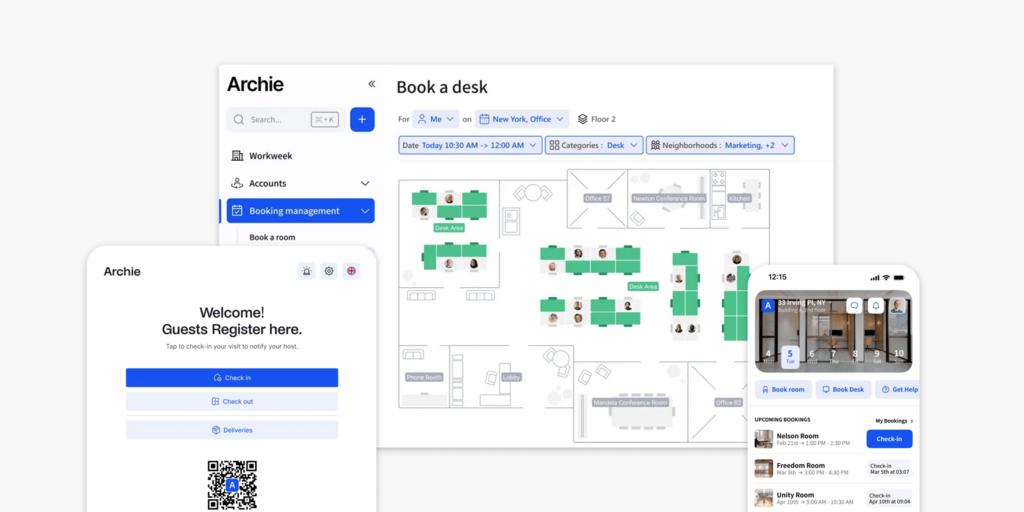Click the alarm siren icon on kiosk

coord(307,271)
